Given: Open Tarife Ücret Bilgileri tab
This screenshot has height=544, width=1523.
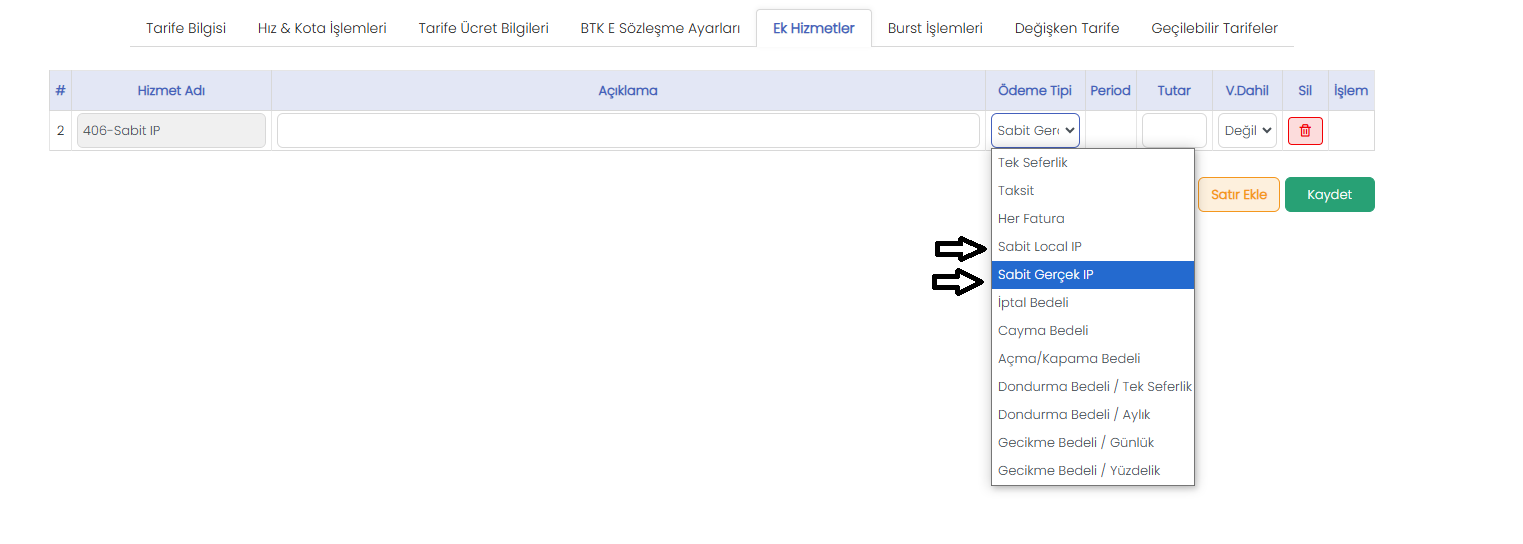Looking at the screenshot, I should (x=483, y=28).
